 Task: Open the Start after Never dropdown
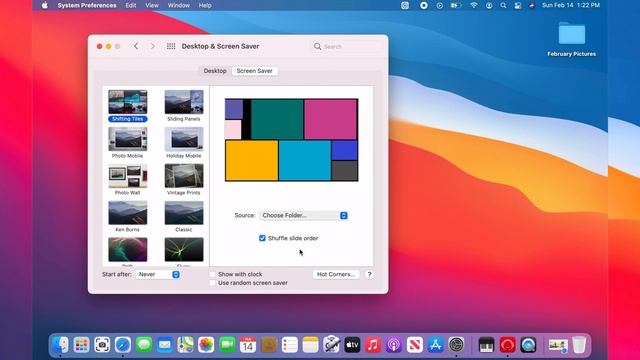(158, 274)
